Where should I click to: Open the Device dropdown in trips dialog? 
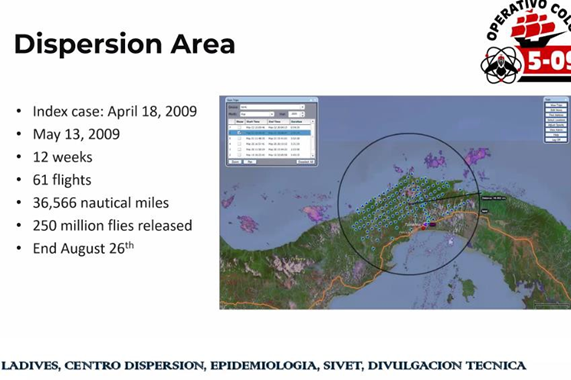click(271, 107)
